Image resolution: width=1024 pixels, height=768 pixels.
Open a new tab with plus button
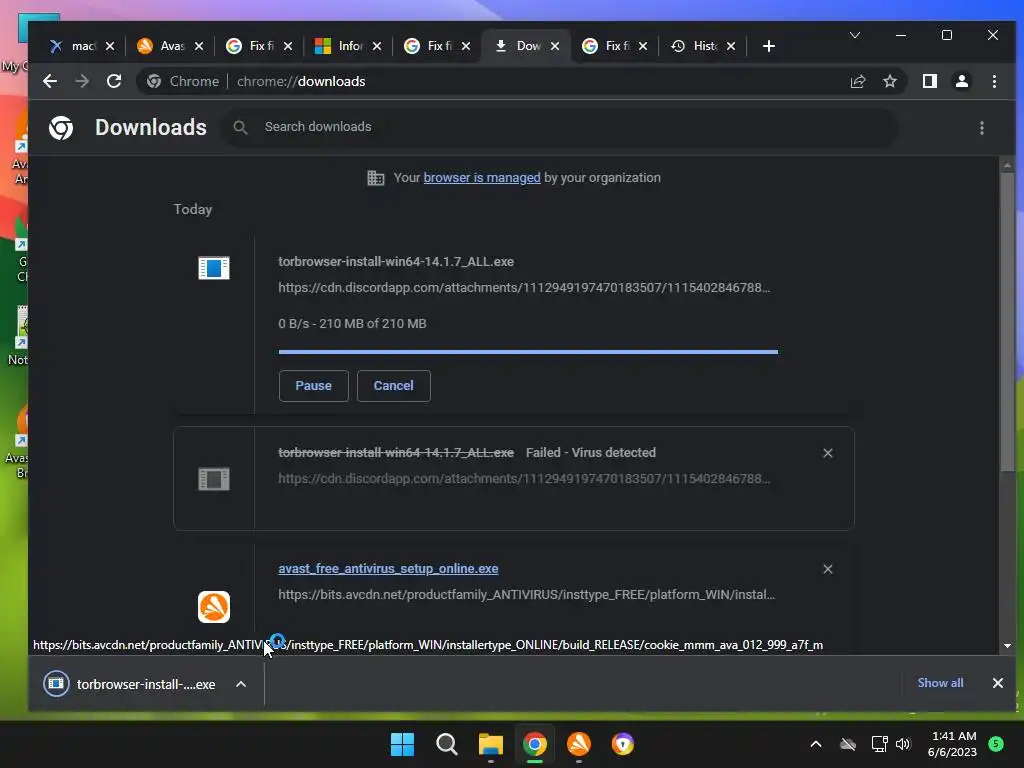coord(769,46)
